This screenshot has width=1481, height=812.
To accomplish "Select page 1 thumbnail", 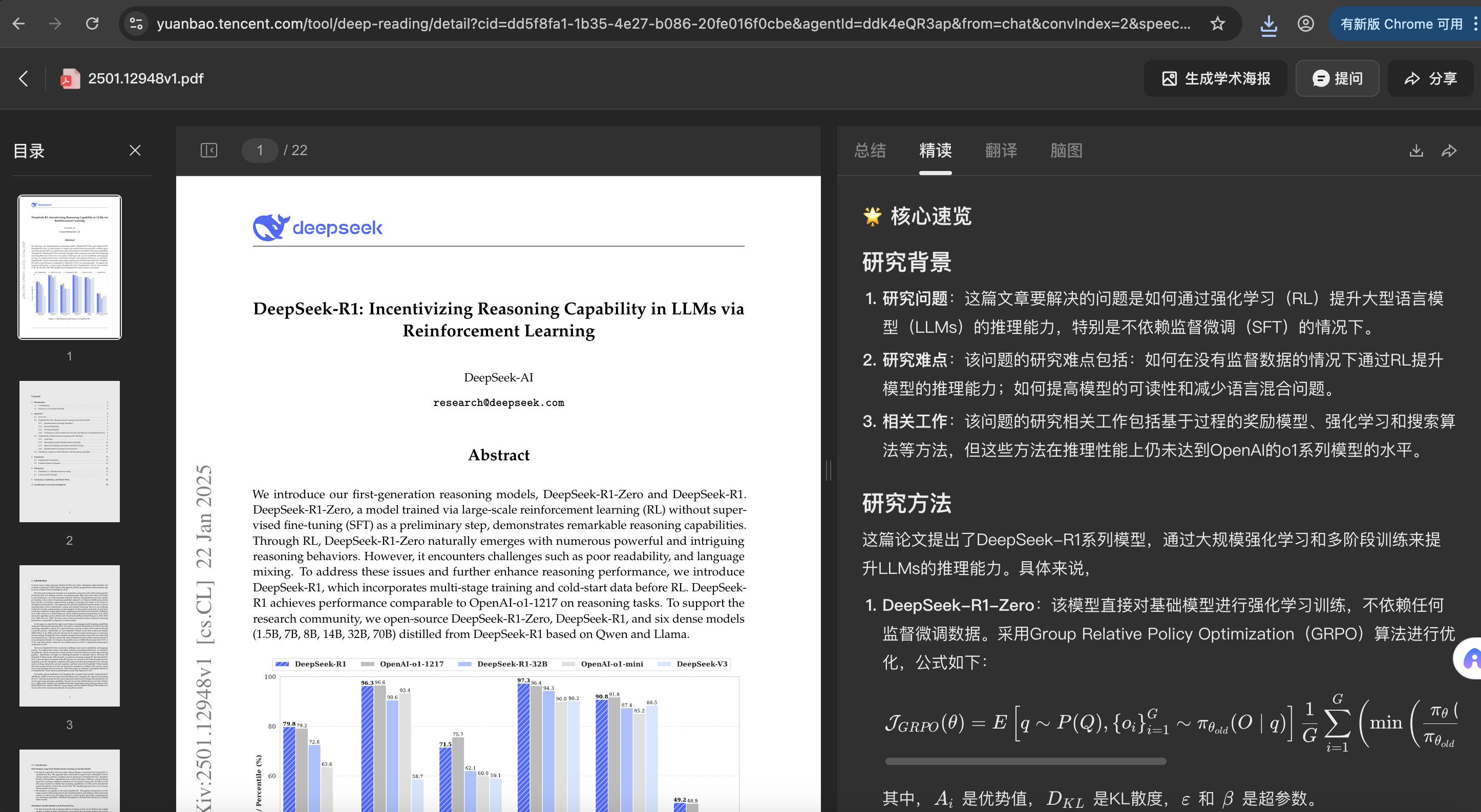I will (70, 267).
